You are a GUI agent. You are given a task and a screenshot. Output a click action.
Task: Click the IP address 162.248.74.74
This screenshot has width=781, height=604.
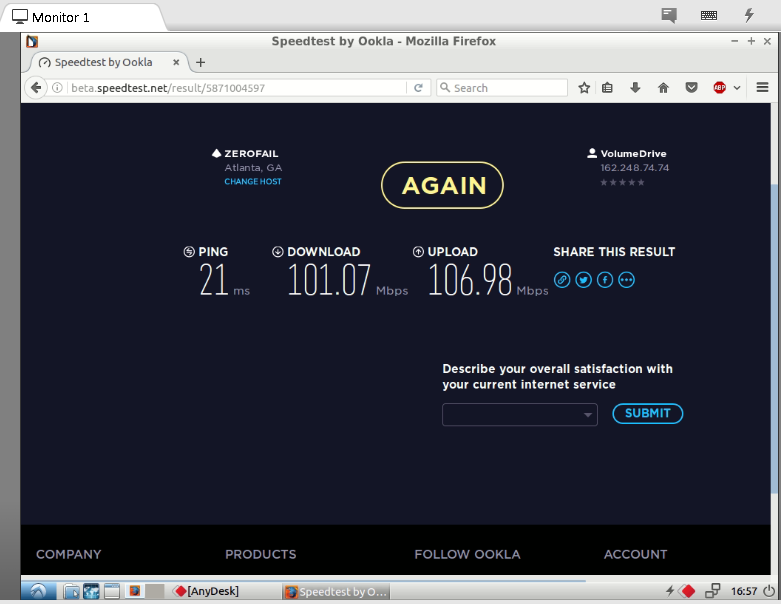coord(635,168)
